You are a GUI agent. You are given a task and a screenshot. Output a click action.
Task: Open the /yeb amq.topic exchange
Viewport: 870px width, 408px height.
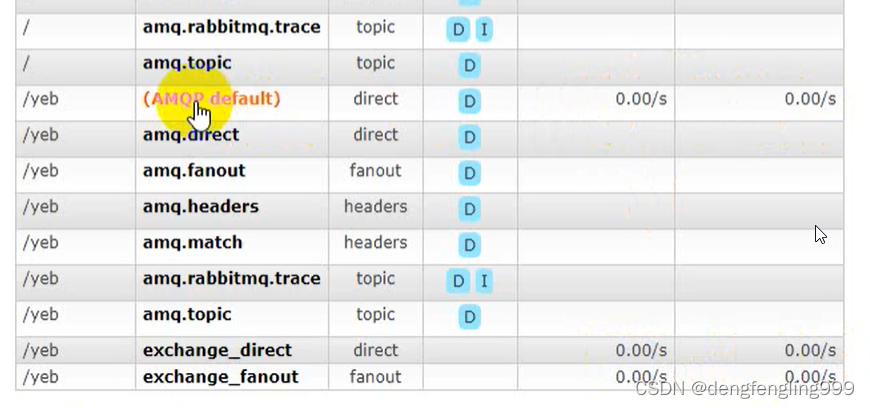pyautogui.click(x=187, y=315)
